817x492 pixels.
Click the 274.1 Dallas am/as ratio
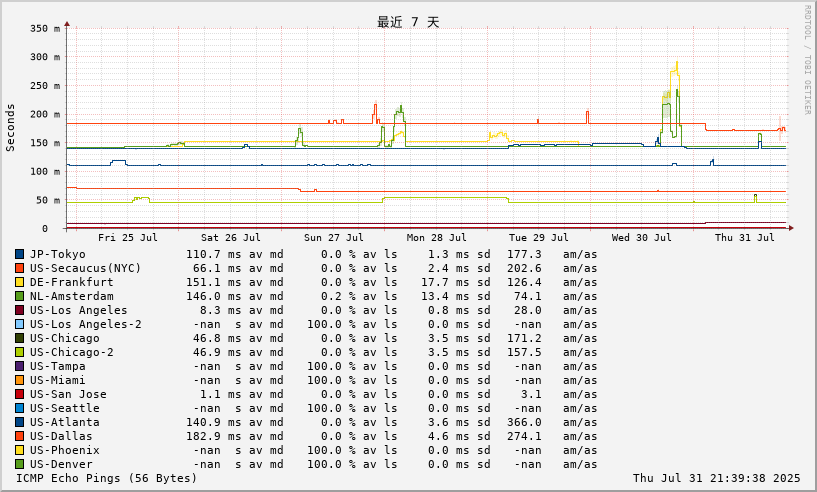524,437
